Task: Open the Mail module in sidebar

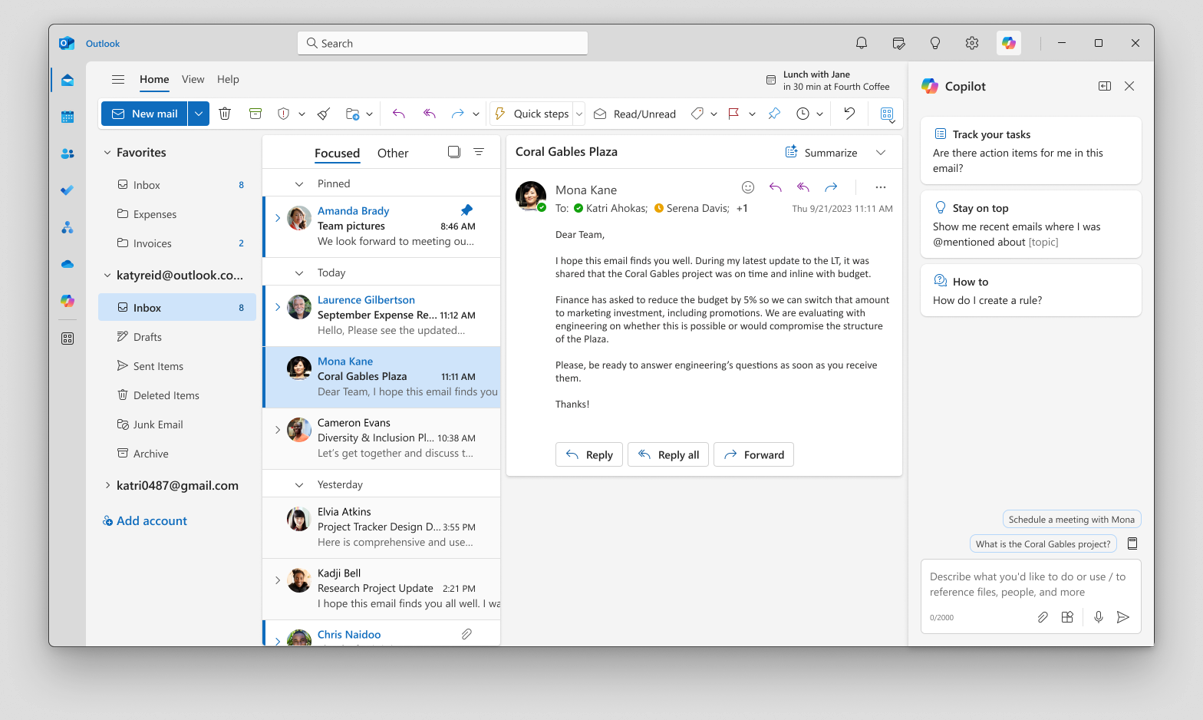Action: pyautogui.click(x=67, y=80)
